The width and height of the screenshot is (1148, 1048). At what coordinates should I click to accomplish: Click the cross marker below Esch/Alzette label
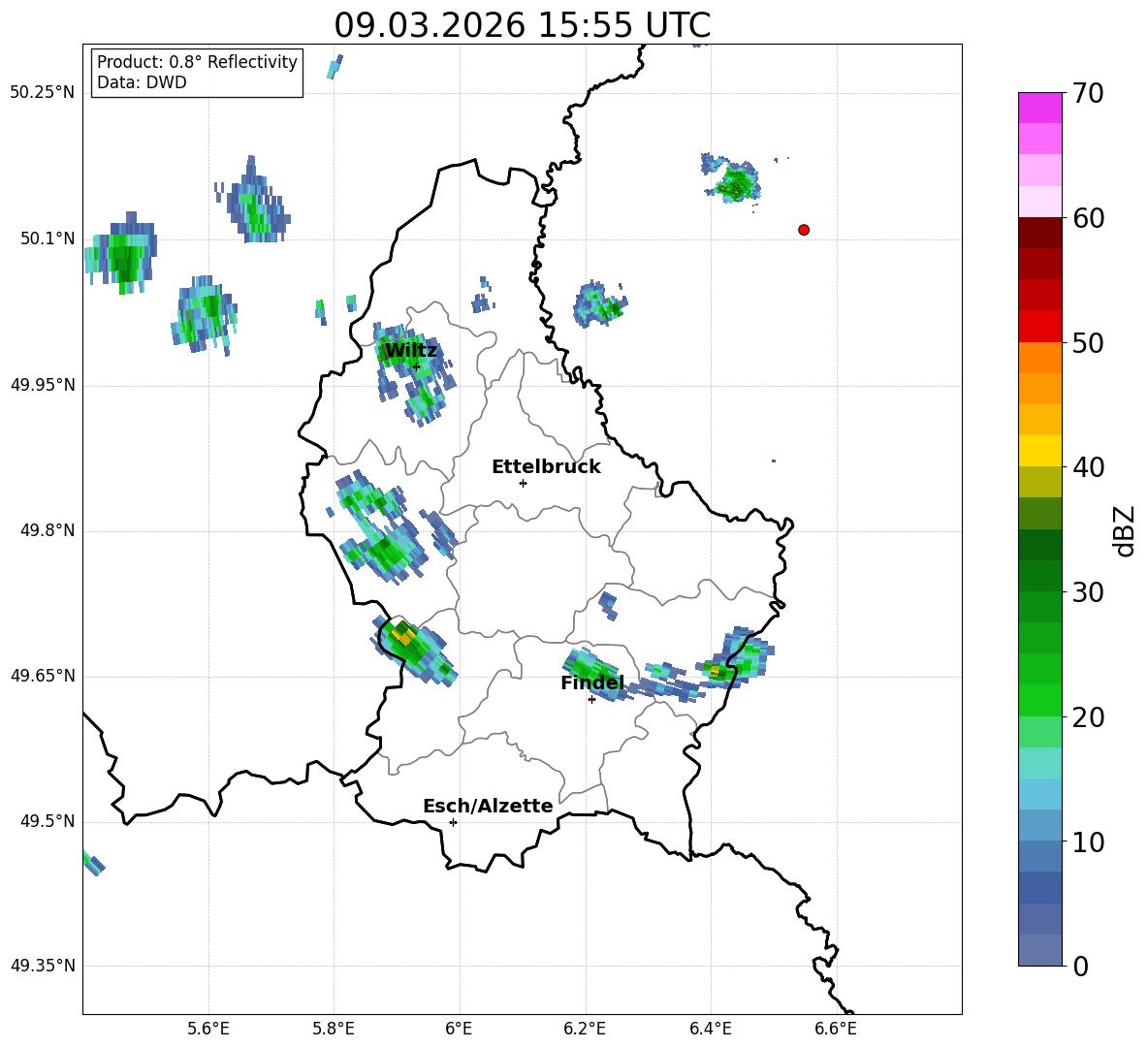(453, 822)
